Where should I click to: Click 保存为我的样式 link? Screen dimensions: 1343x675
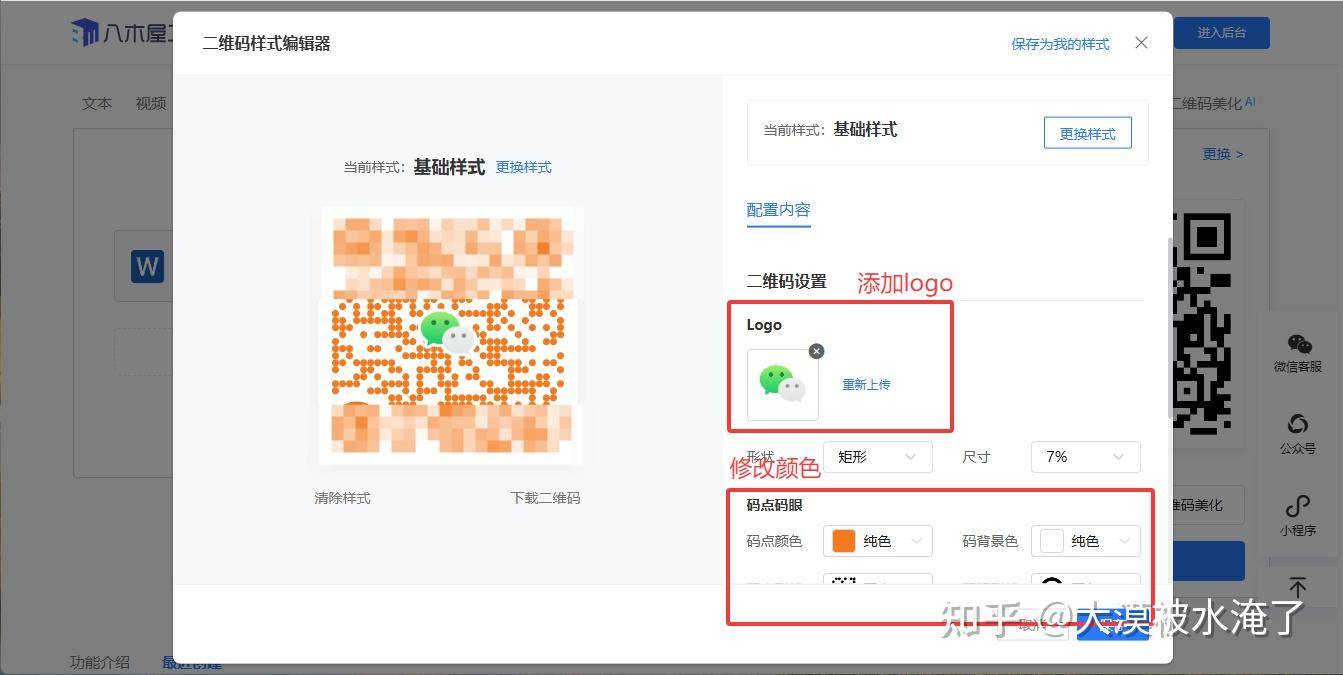pos(1060,44)
